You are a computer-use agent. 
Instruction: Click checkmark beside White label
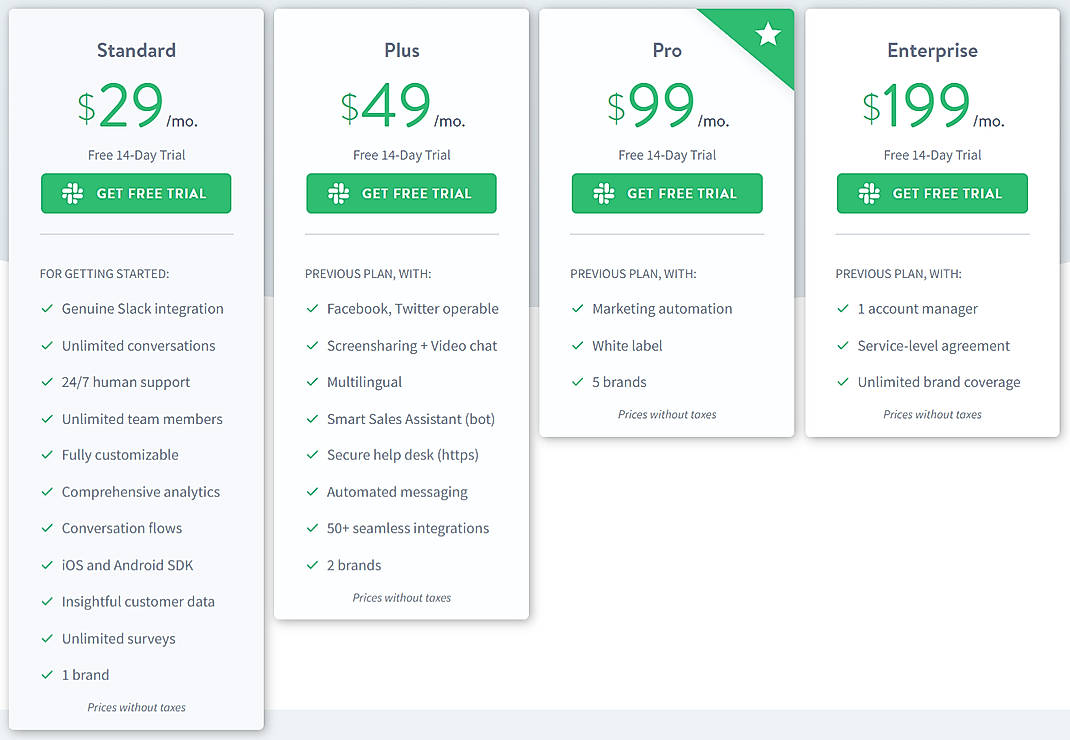578,345
